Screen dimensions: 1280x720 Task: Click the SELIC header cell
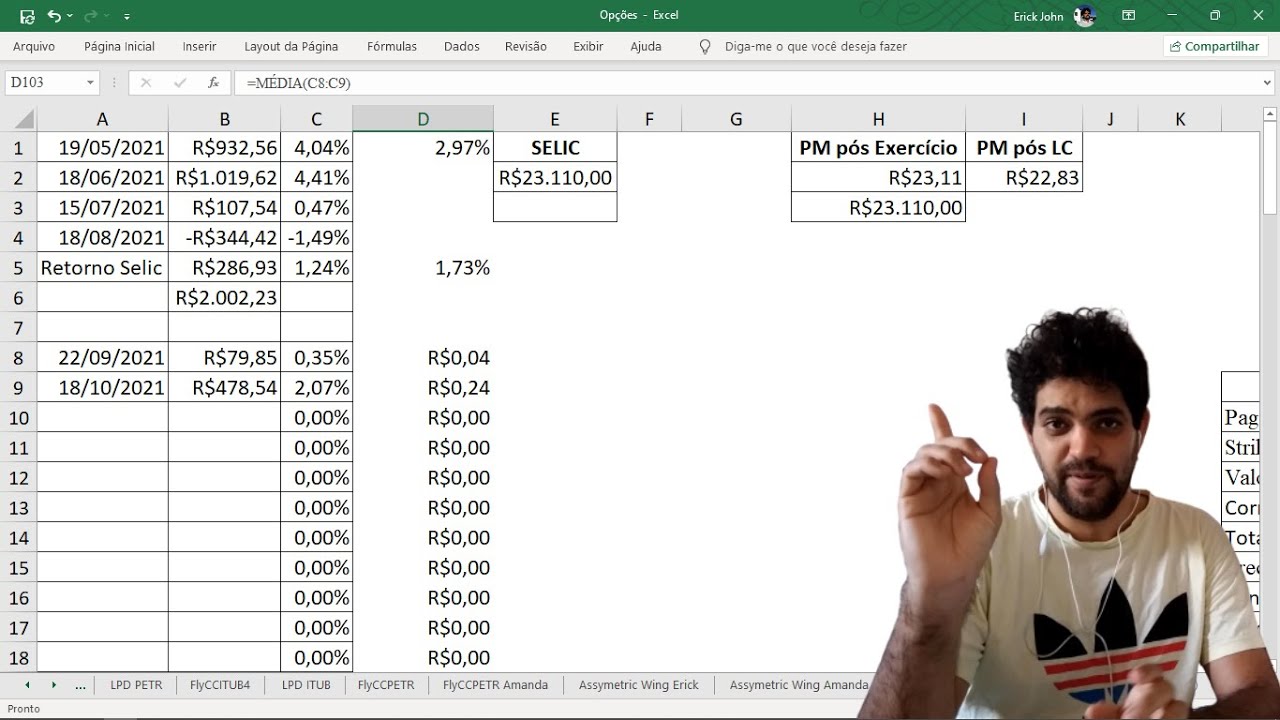[555, 148]
